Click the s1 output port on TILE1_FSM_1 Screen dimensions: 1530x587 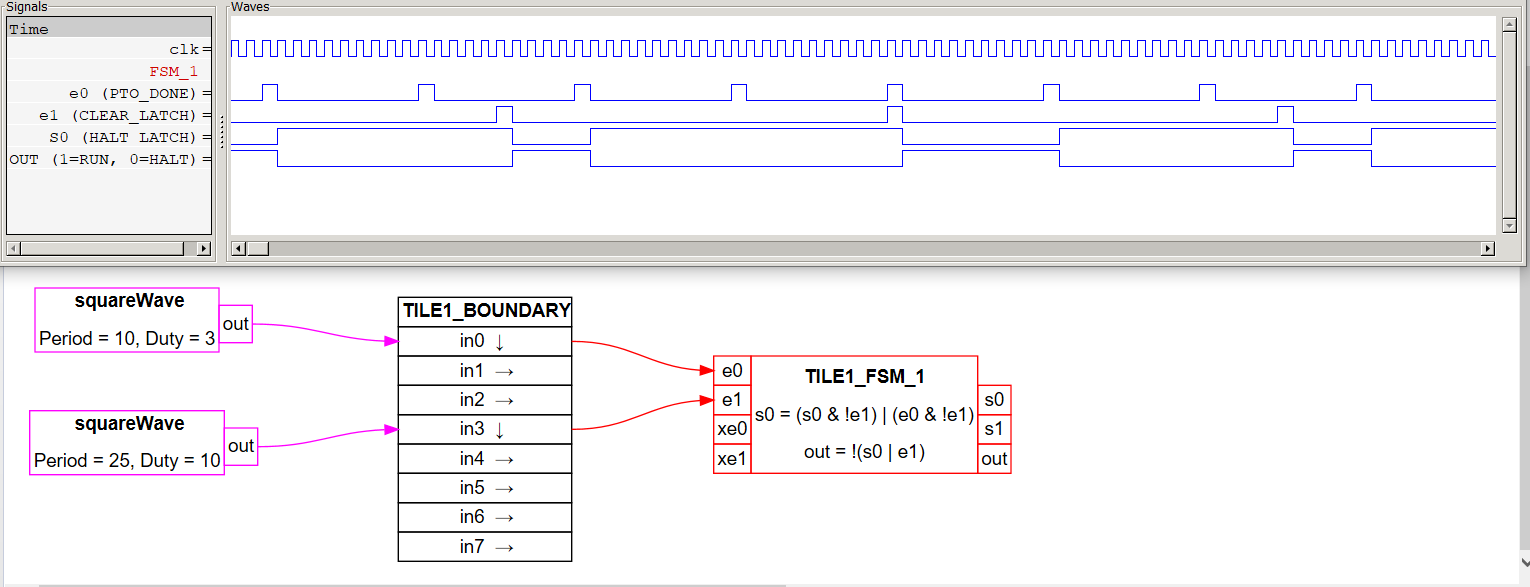point(994,429)
